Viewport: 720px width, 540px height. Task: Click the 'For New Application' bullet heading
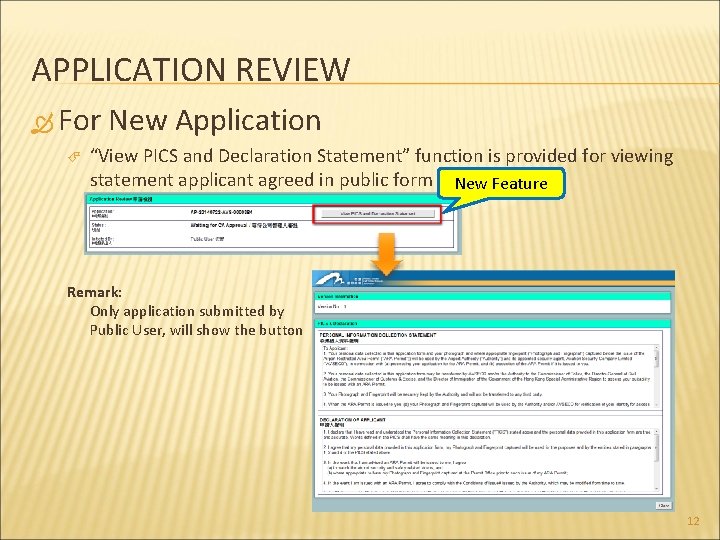pyautogui.click(x=190, y=120)
